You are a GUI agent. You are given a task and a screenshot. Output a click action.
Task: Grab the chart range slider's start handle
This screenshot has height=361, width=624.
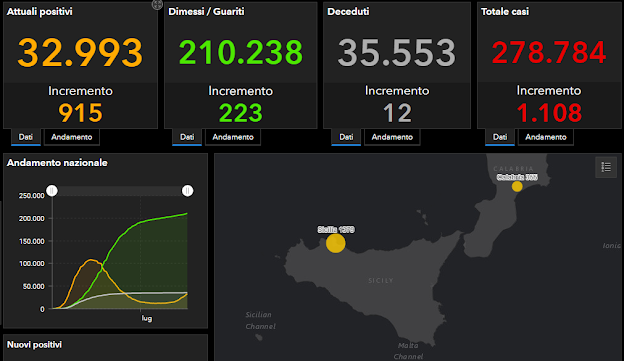tap(52, 191)
